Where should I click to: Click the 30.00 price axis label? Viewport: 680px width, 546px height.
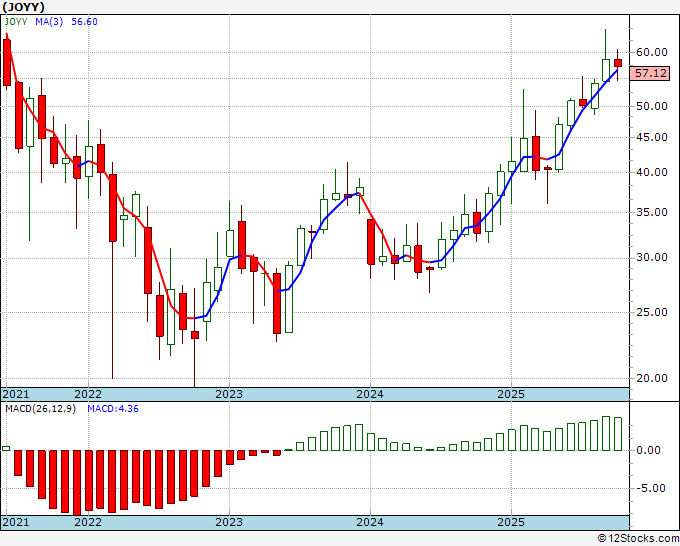[652, 257]
